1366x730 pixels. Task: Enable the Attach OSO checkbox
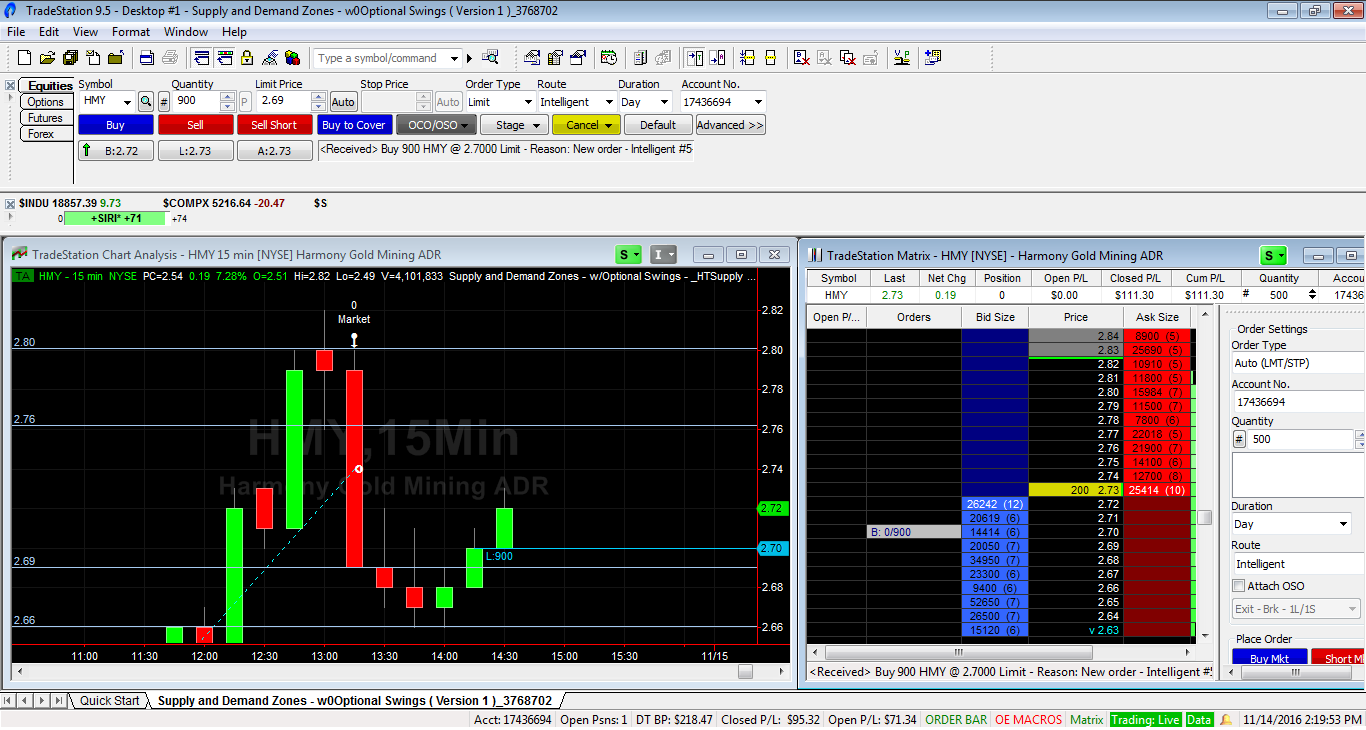pos(1239,586)
